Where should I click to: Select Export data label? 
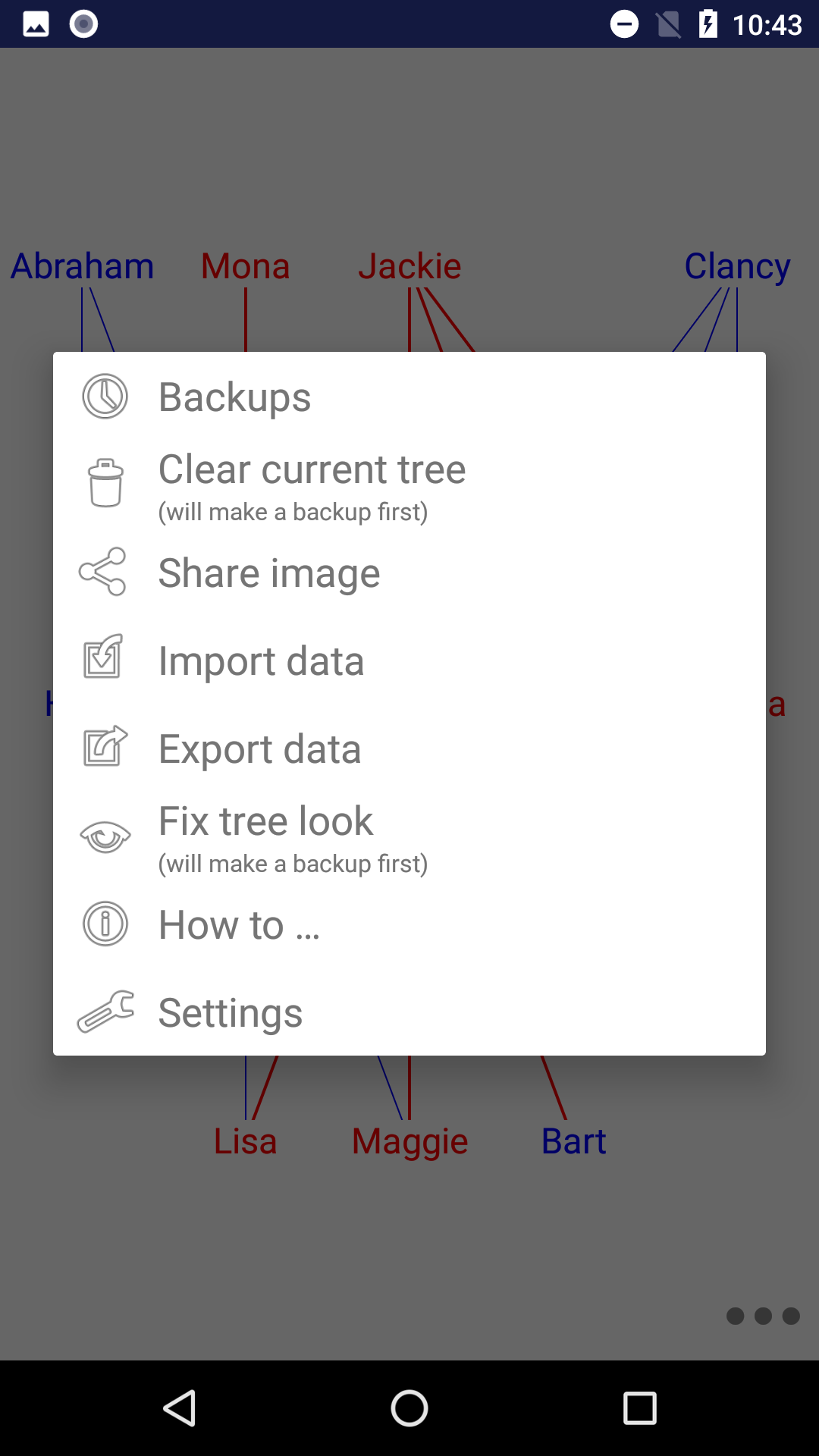[259, 749]
